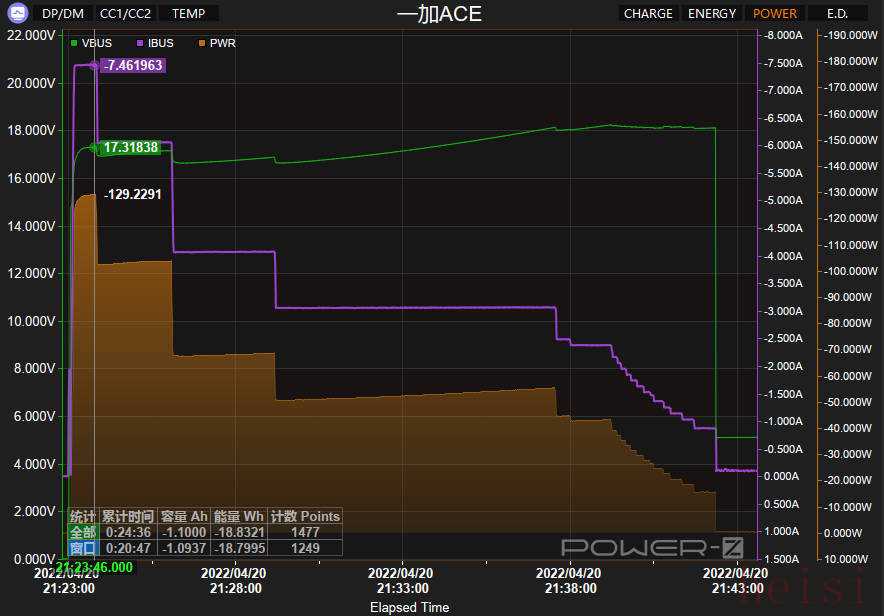Click the -8.000A current axis label
This screenshot has height=616, width=884.
click(x=783, y=35)
